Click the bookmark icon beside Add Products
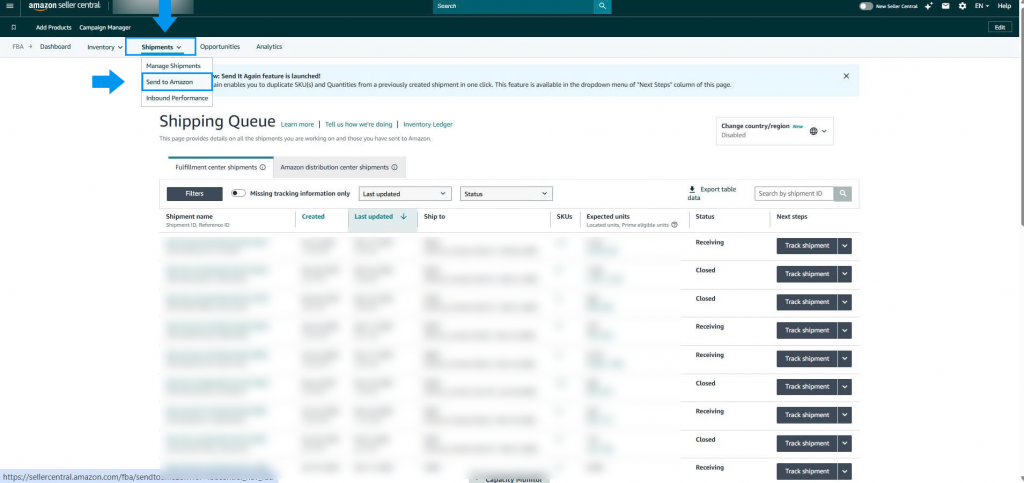 click(x=13, y=27)
